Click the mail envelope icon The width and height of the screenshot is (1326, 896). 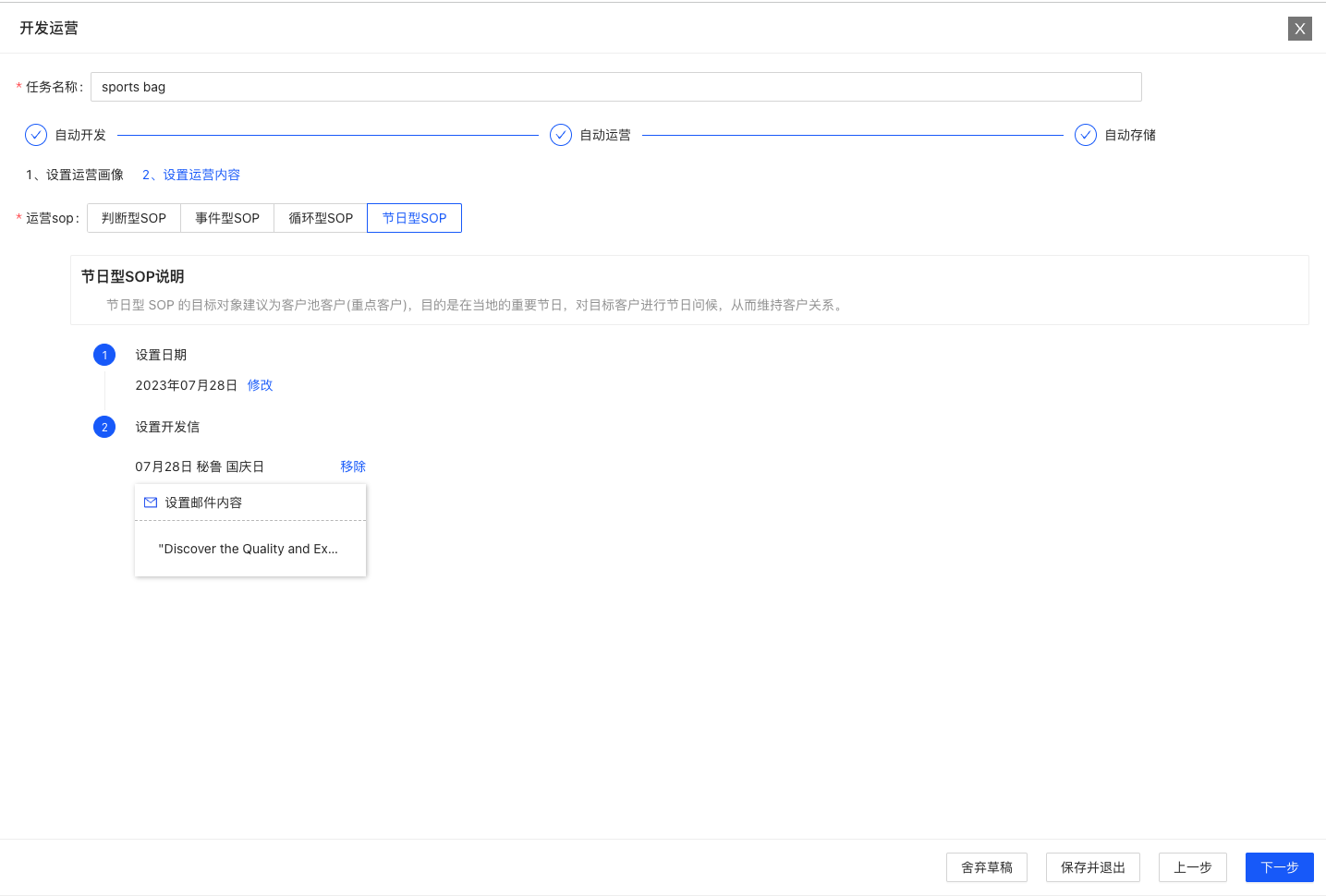151,502
